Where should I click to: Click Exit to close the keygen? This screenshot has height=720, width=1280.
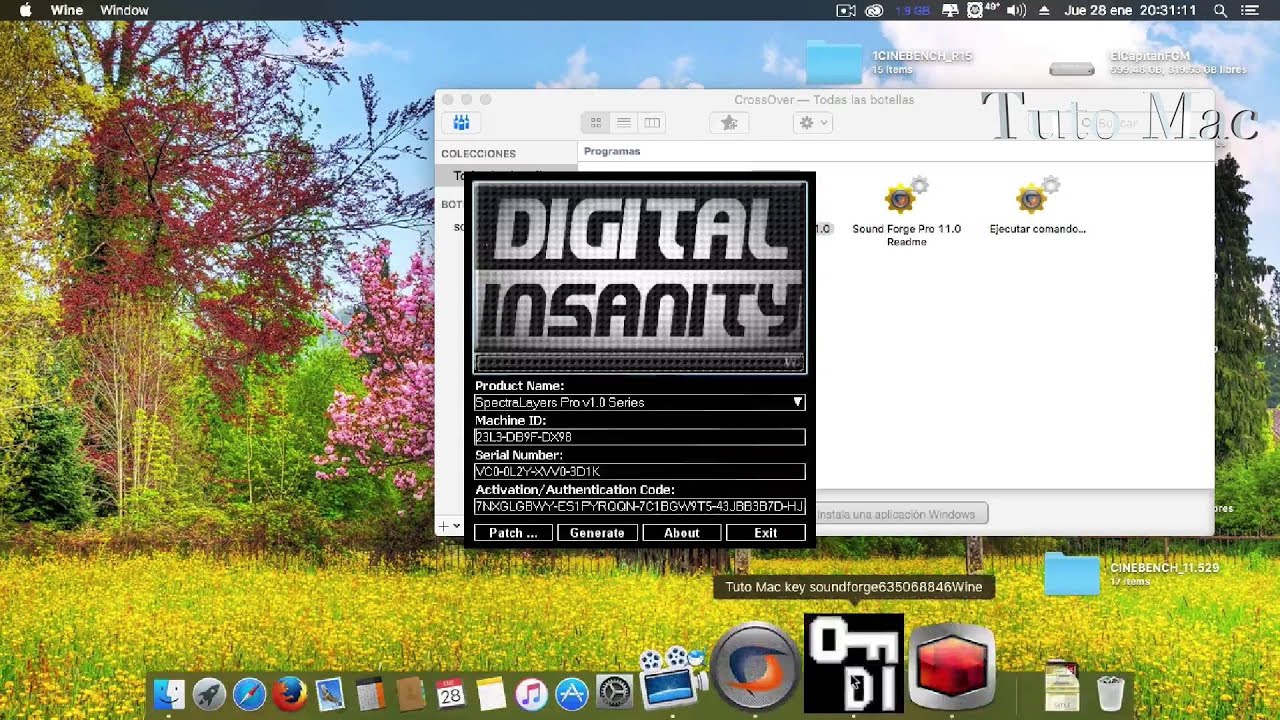pyautogui.click(x=766, y=533)
